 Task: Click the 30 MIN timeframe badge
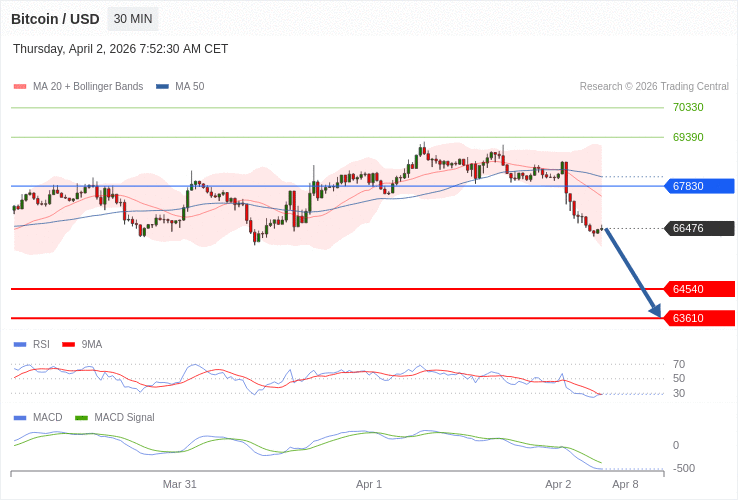click(x=133, y=19)
